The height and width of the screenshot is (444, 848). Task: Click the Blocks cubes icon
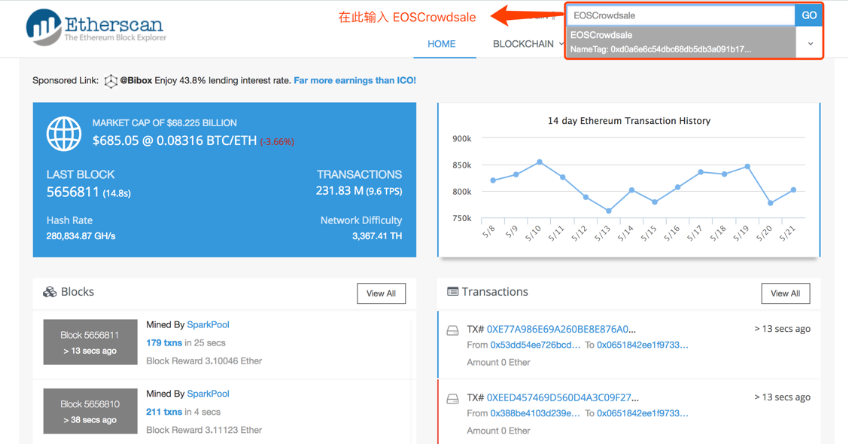[50, 292]
